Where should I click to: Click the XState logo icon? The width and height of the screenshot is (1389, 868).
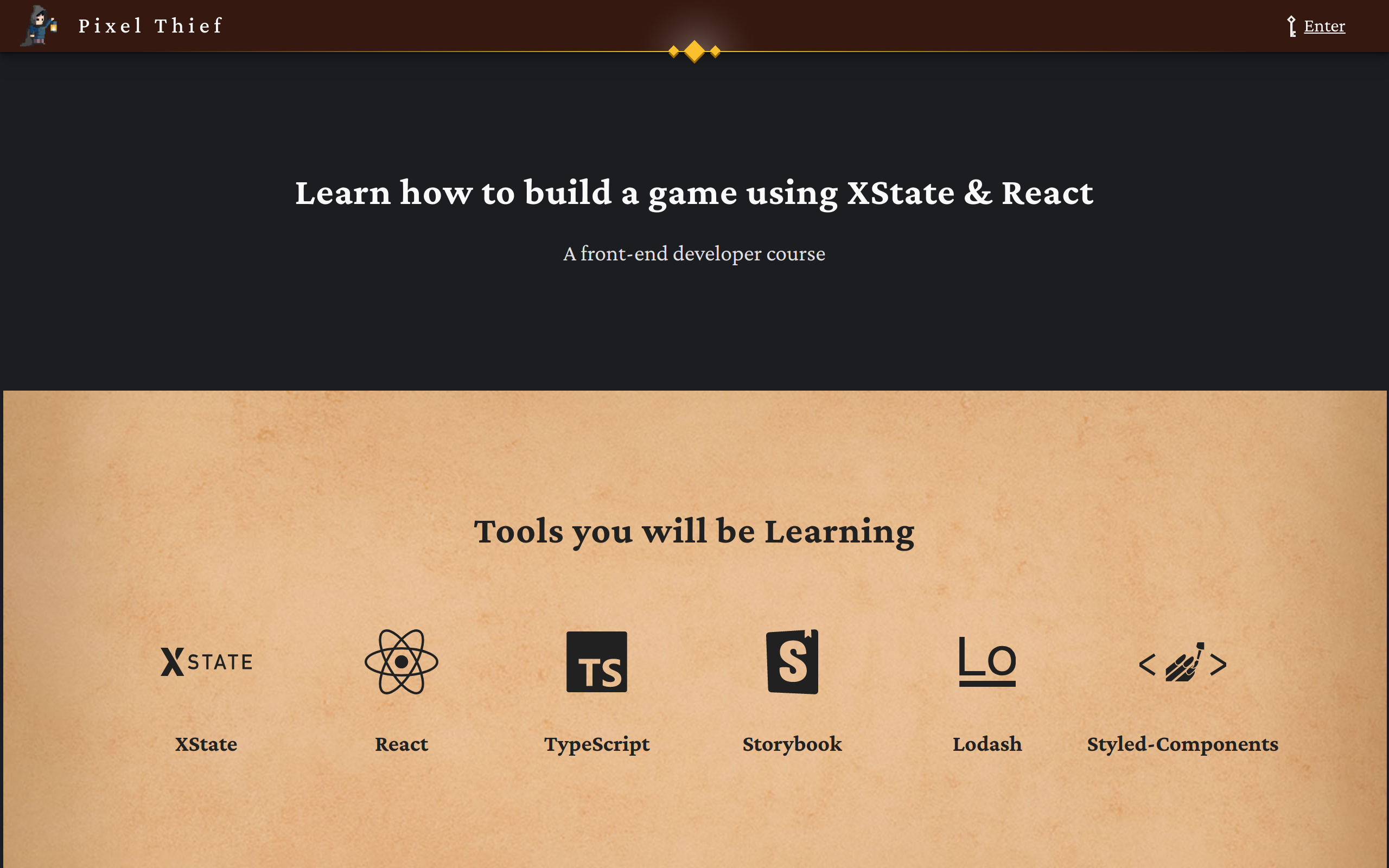[x=206, y=662]
